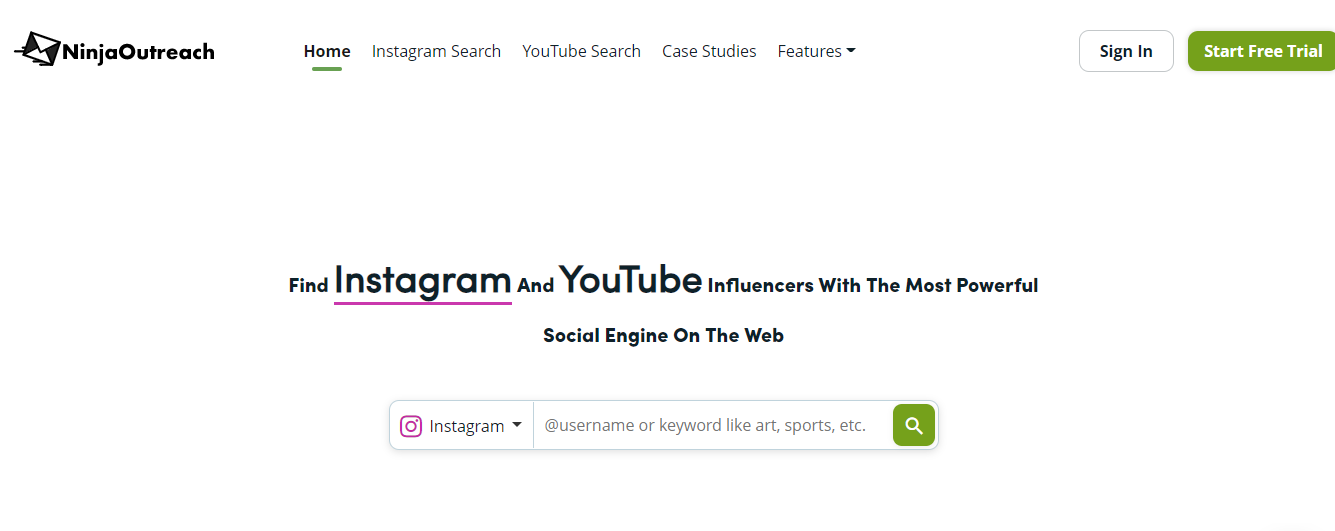Click the Social Engine On The Web subtitle

click(x=663, y=335)
